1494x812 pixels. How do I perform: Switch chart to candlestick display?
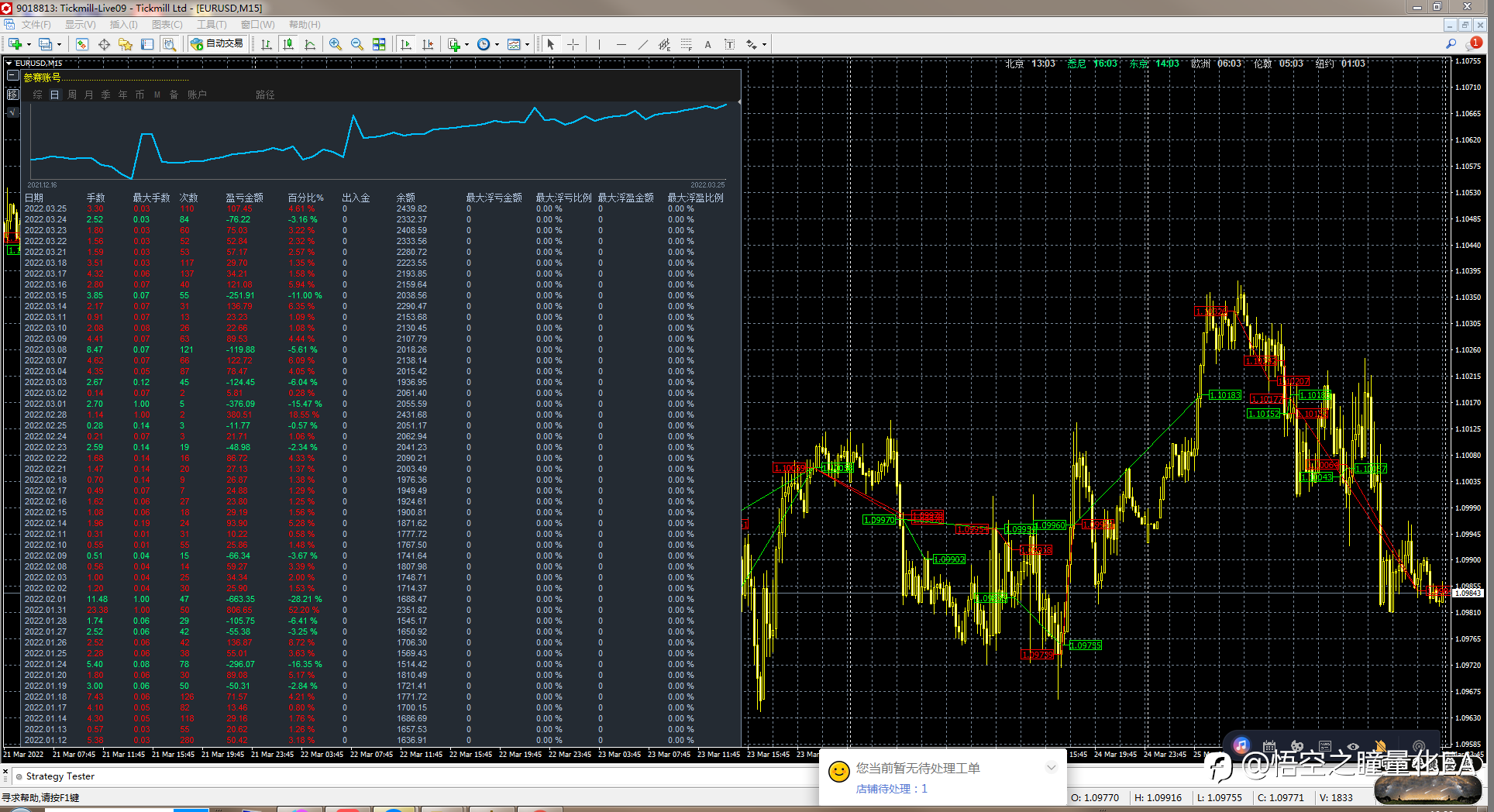(288, 44)
